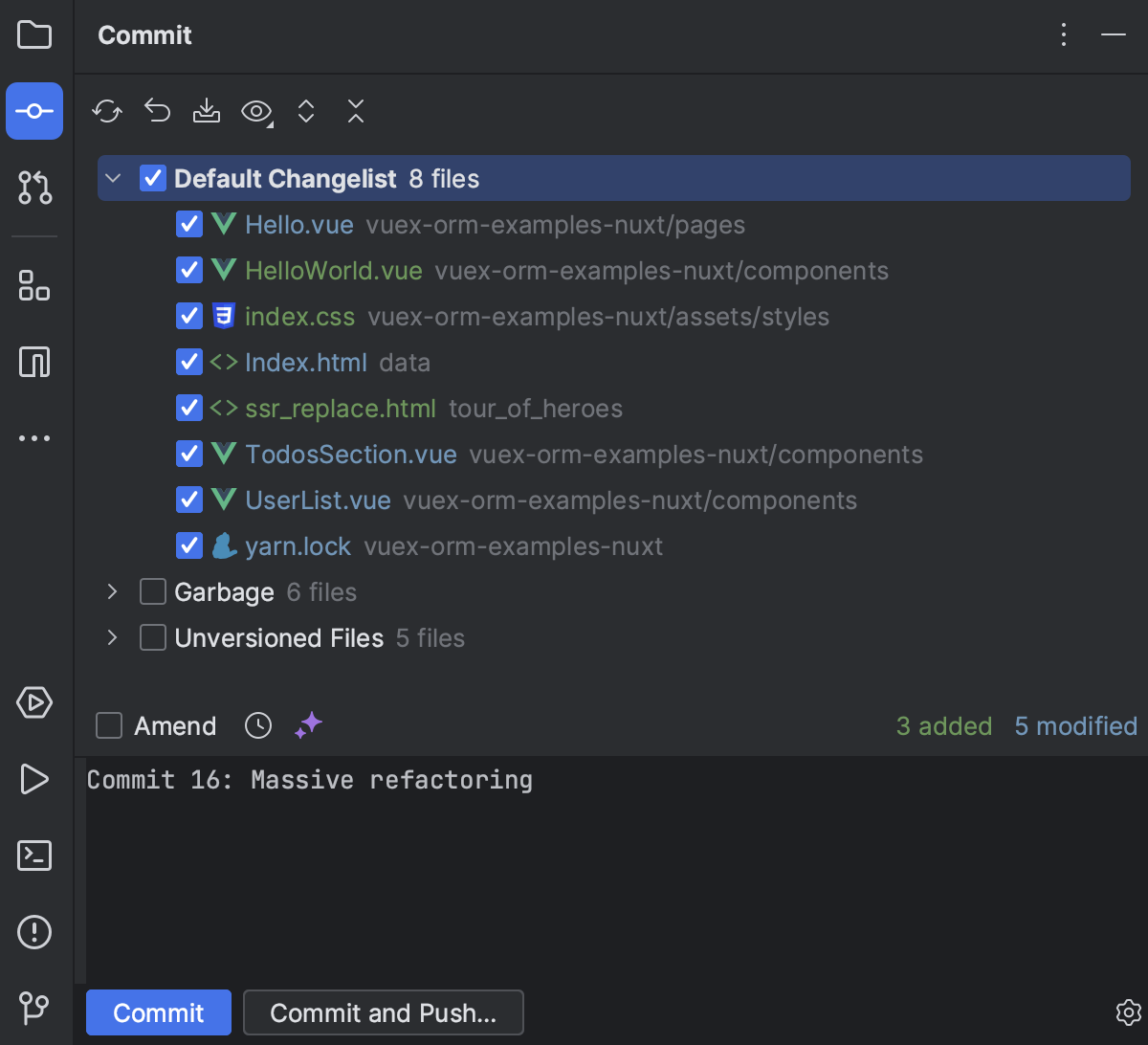Click the Shelve changes icon

[x=206, y=112]
